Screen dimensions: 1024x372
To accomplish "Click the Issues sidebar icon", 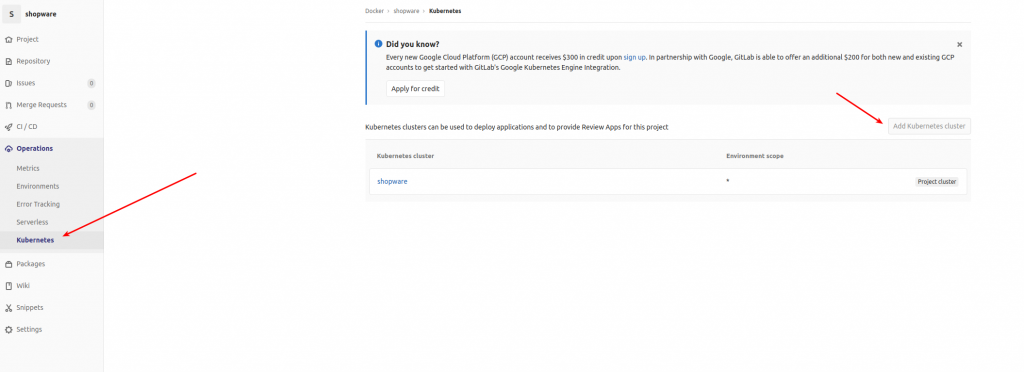I will (x=8, y=84).
